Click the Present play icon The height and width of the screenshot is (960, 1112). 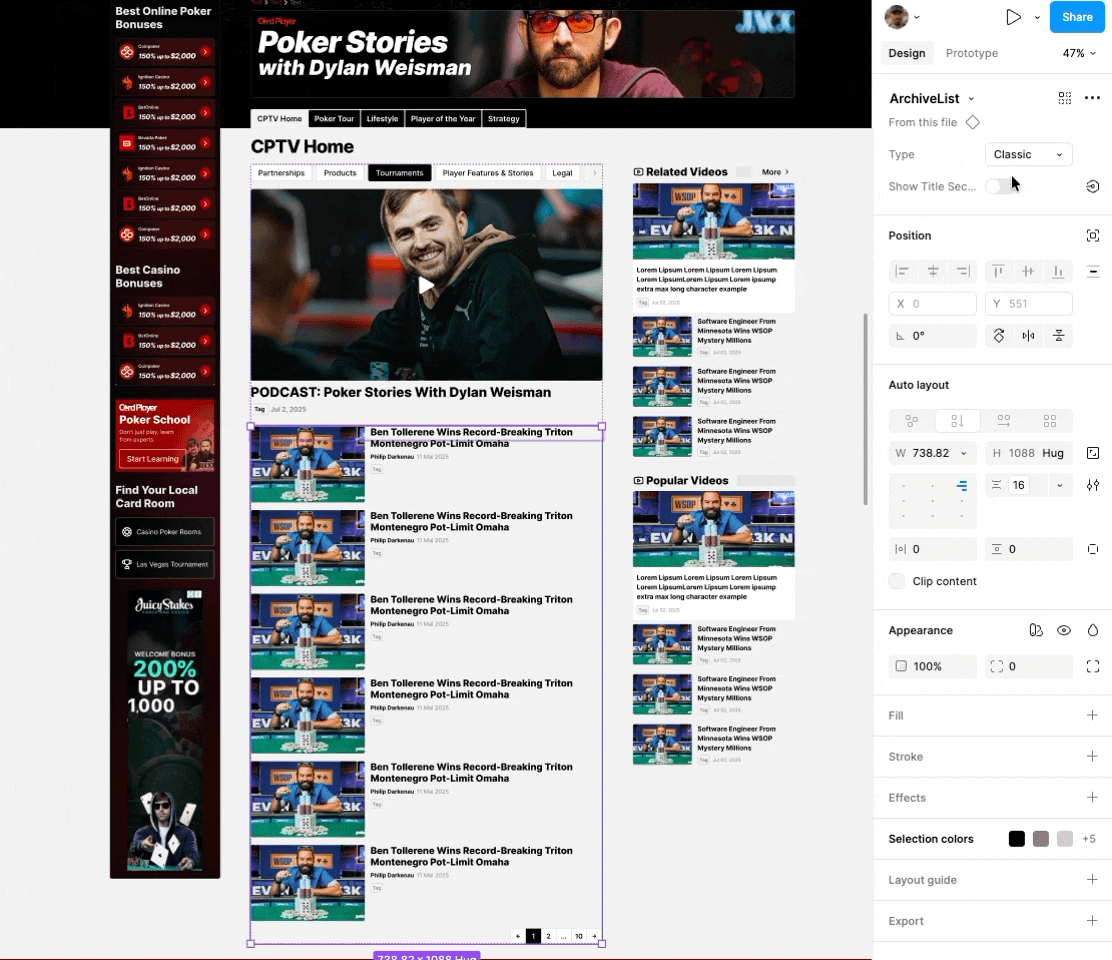(x=1013, y=17)
